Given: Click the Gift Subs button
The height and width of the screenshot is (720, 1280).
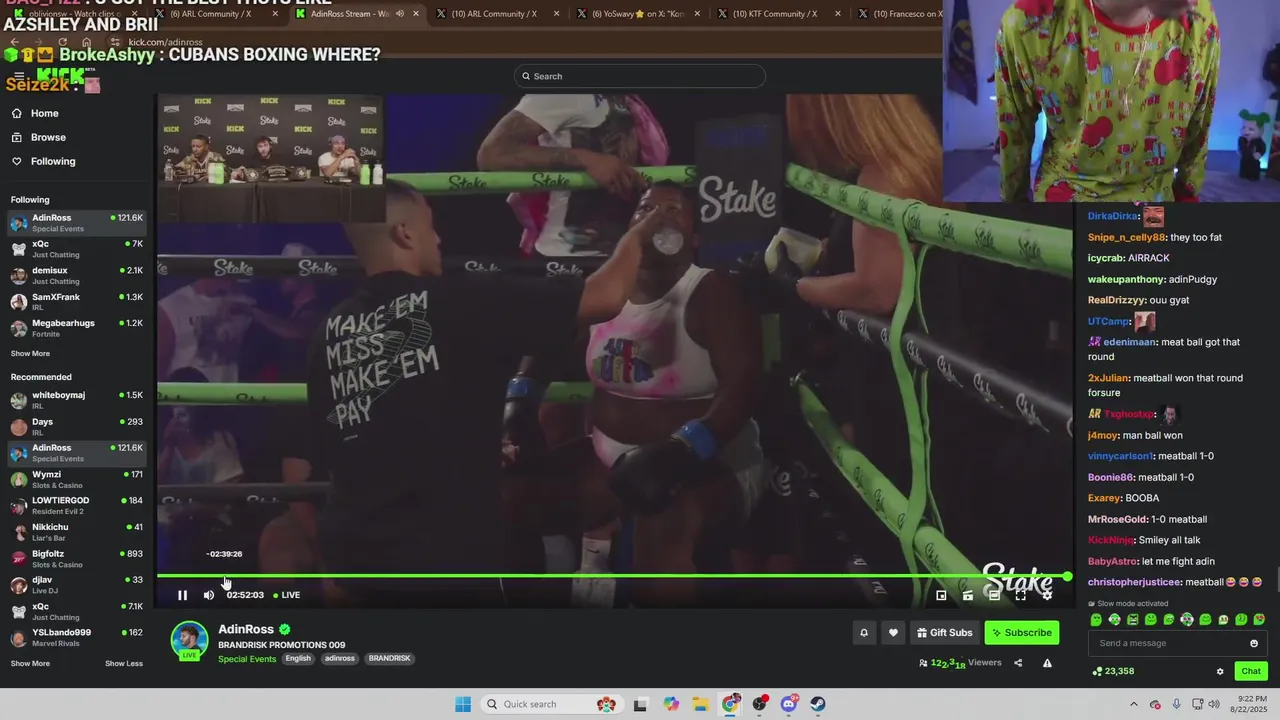Looking at the screenshot, I should (x=944, y=632).
